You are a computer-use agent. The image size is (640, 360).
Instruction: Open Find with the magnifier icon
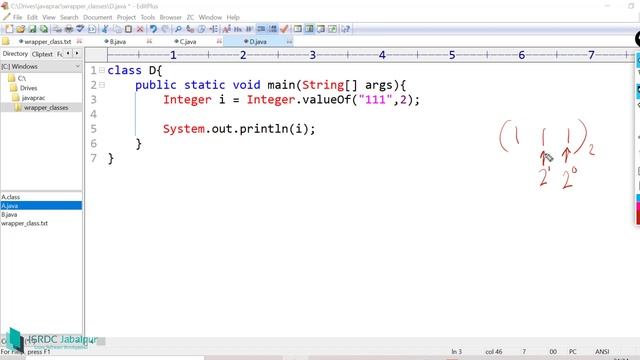(x=178, y=29)
